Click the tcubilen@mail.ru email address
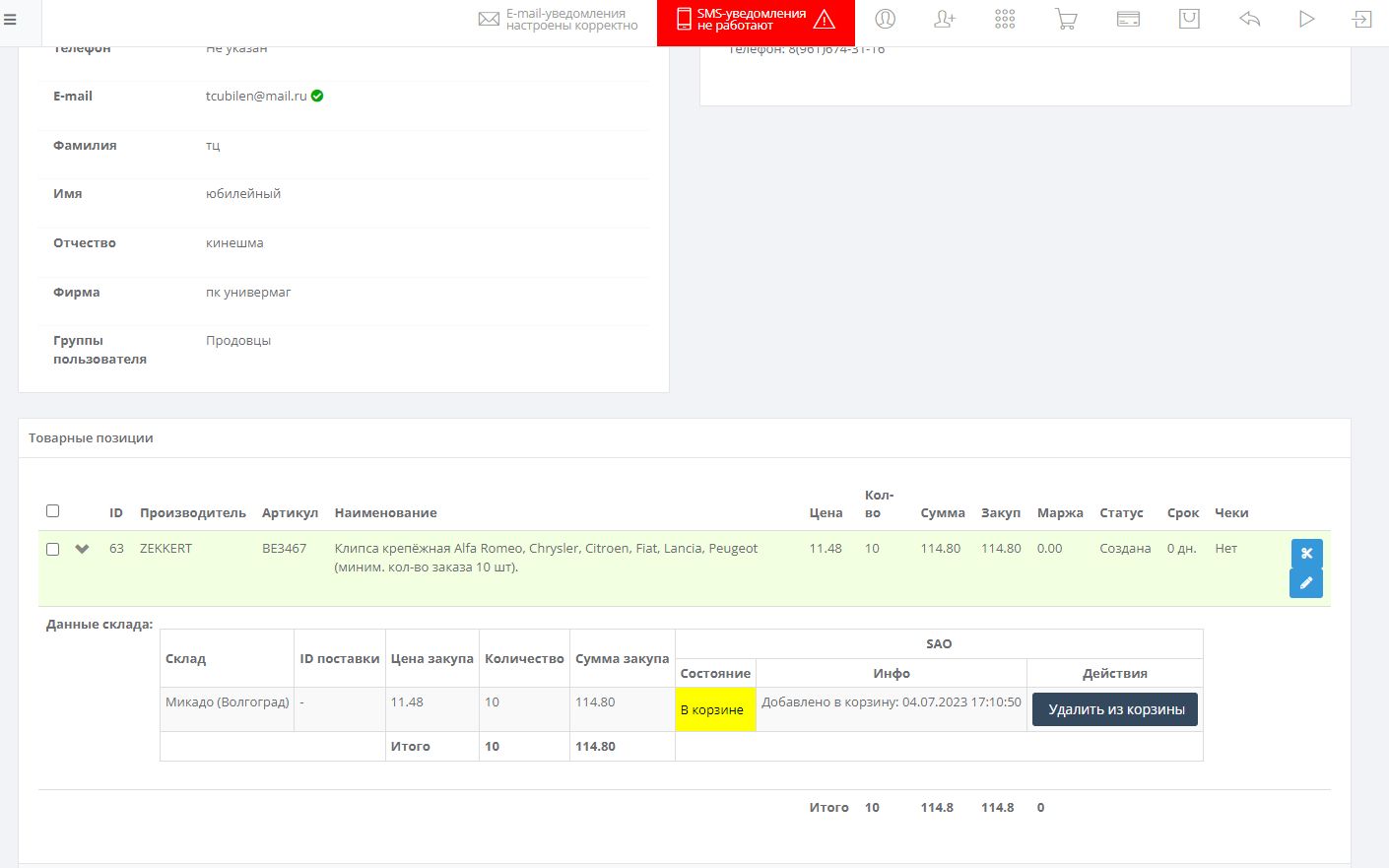The height and width of the screenshot is (868, 1389). click(x=256, y=97)
